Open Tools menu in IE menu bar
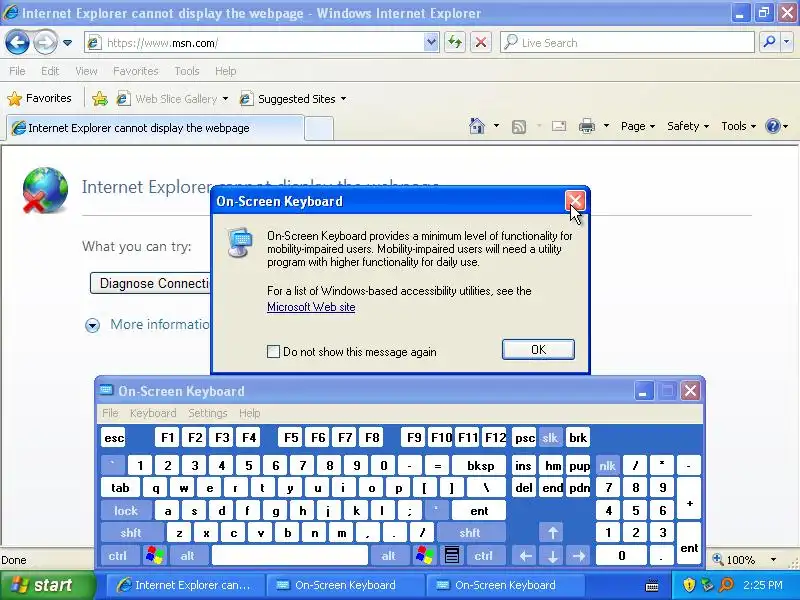 [x=187, y=71]
